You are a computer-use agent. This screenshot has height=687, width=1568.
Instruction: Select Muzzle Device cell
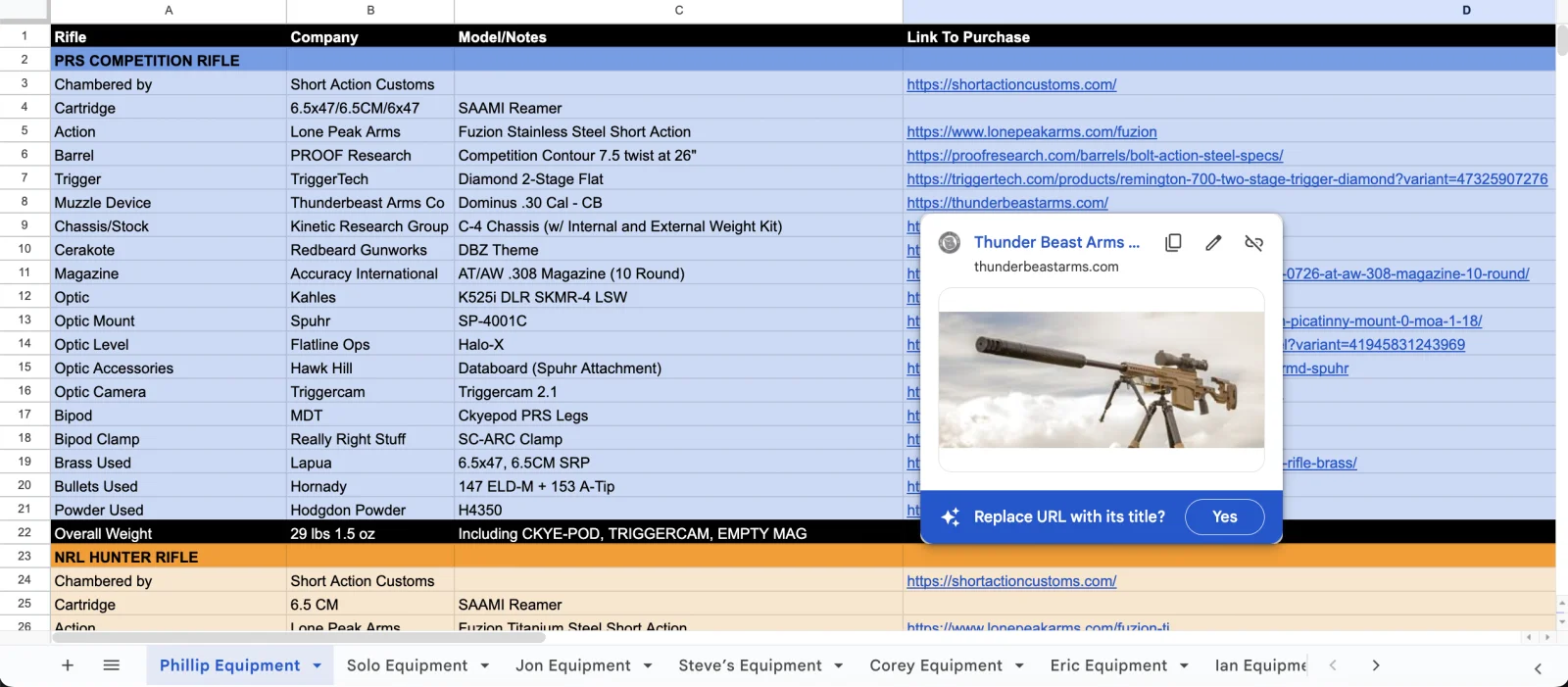[x=169, y=203]
